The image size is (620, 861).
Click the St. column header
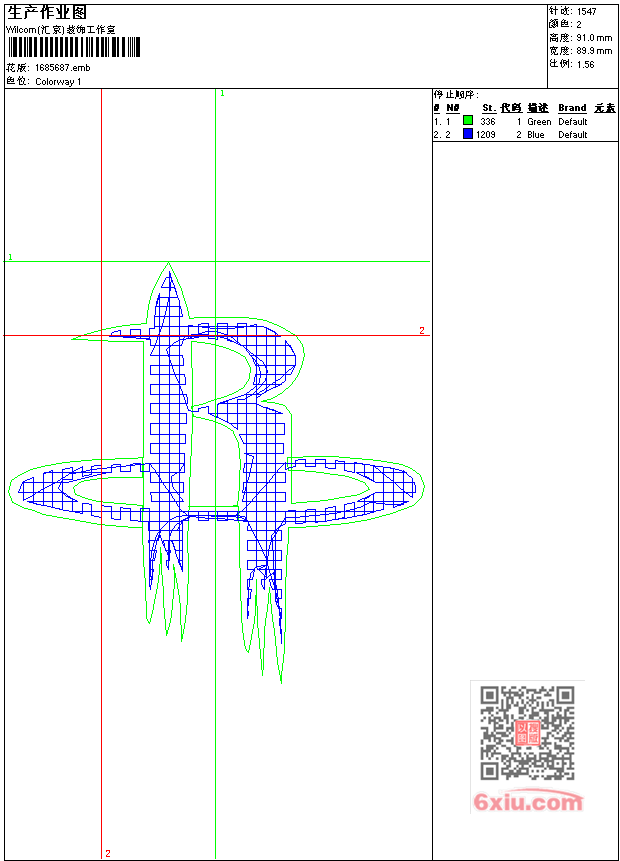(489, 108)
